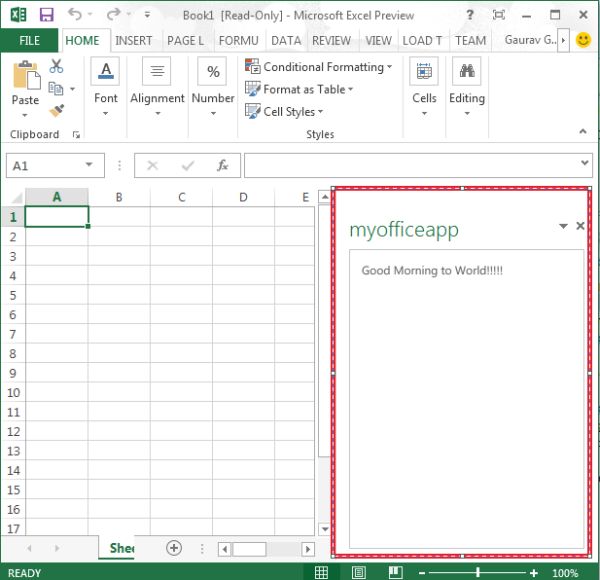The height and width of the screenshot is (580, 600).
Task: Click the zoom out minus button
Action: click(x=422, y=573)
